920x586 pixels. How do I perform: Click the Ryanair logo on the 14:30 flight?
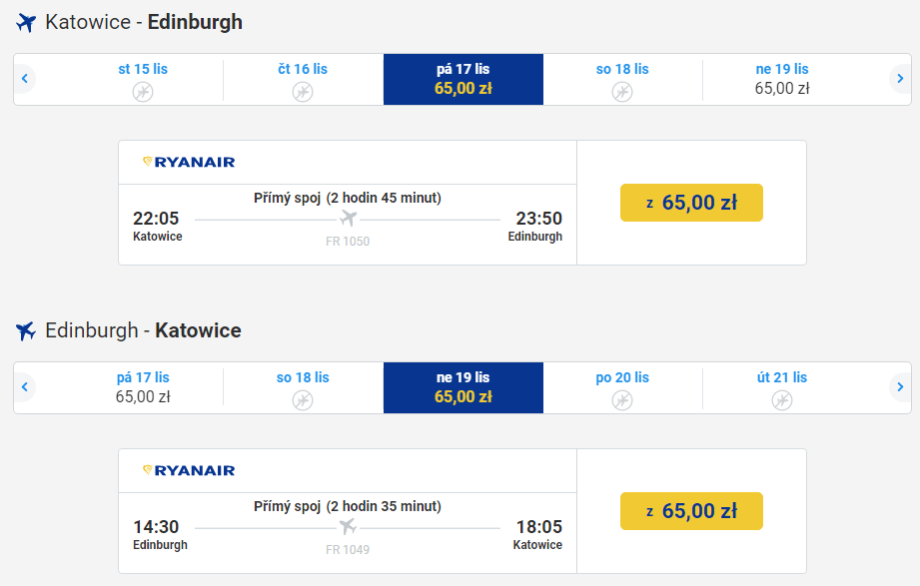coord(189,470)
